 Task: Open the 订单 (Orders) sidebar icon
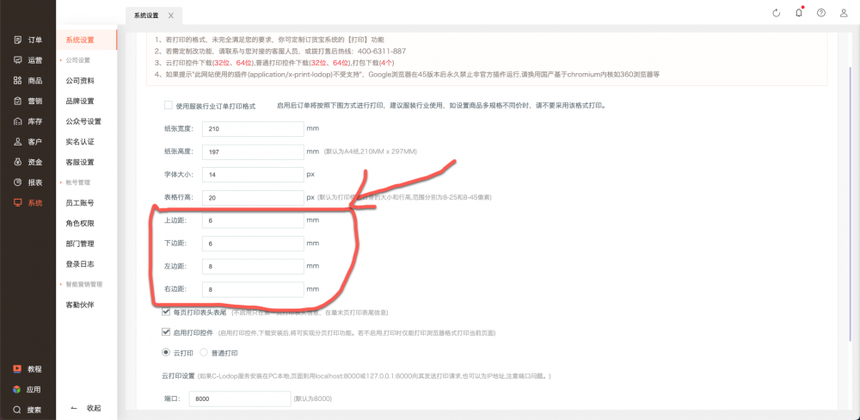[x=18, y=40]
